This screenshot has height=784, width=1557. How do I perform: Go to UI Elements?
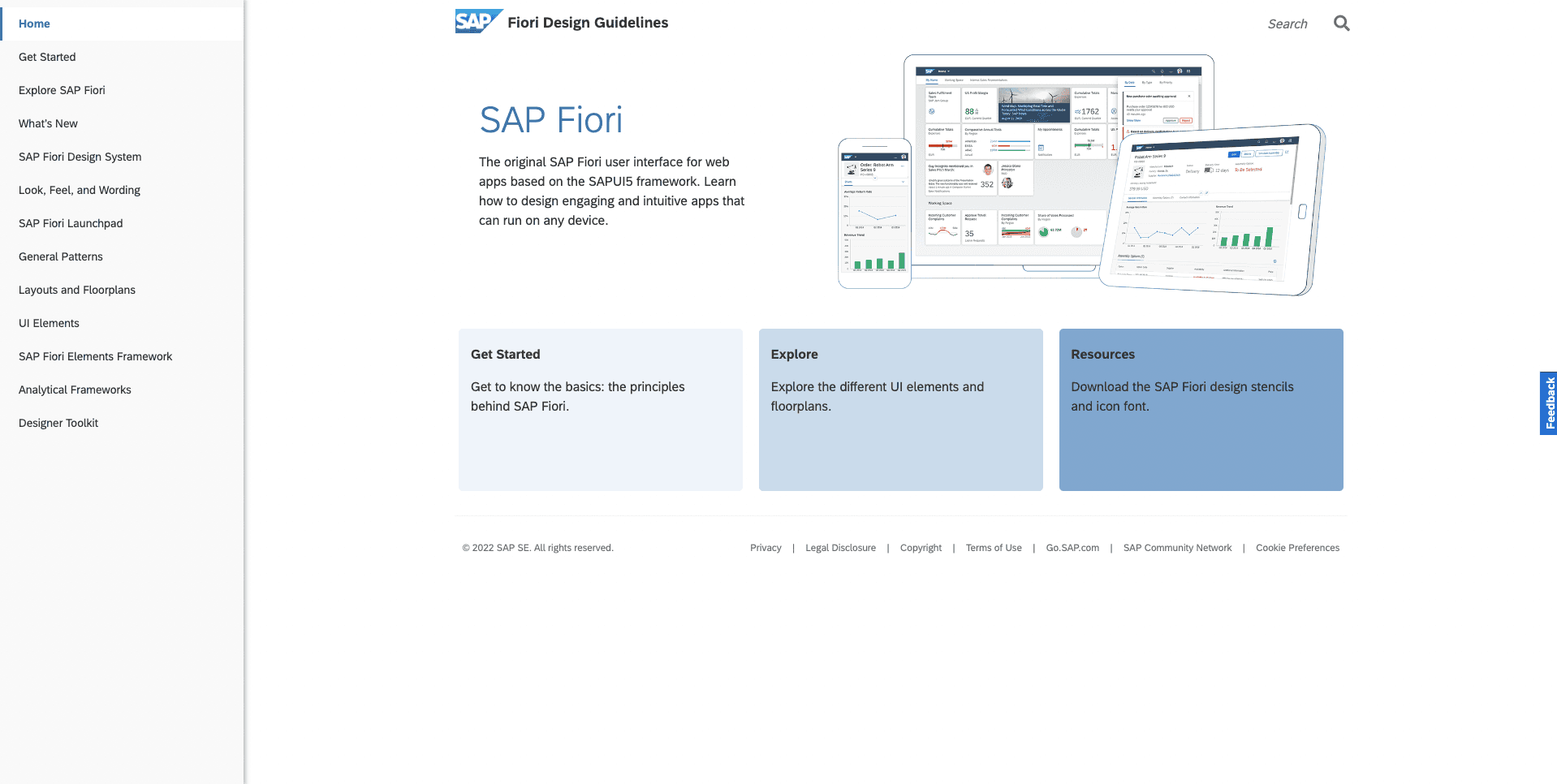[122, 323]
